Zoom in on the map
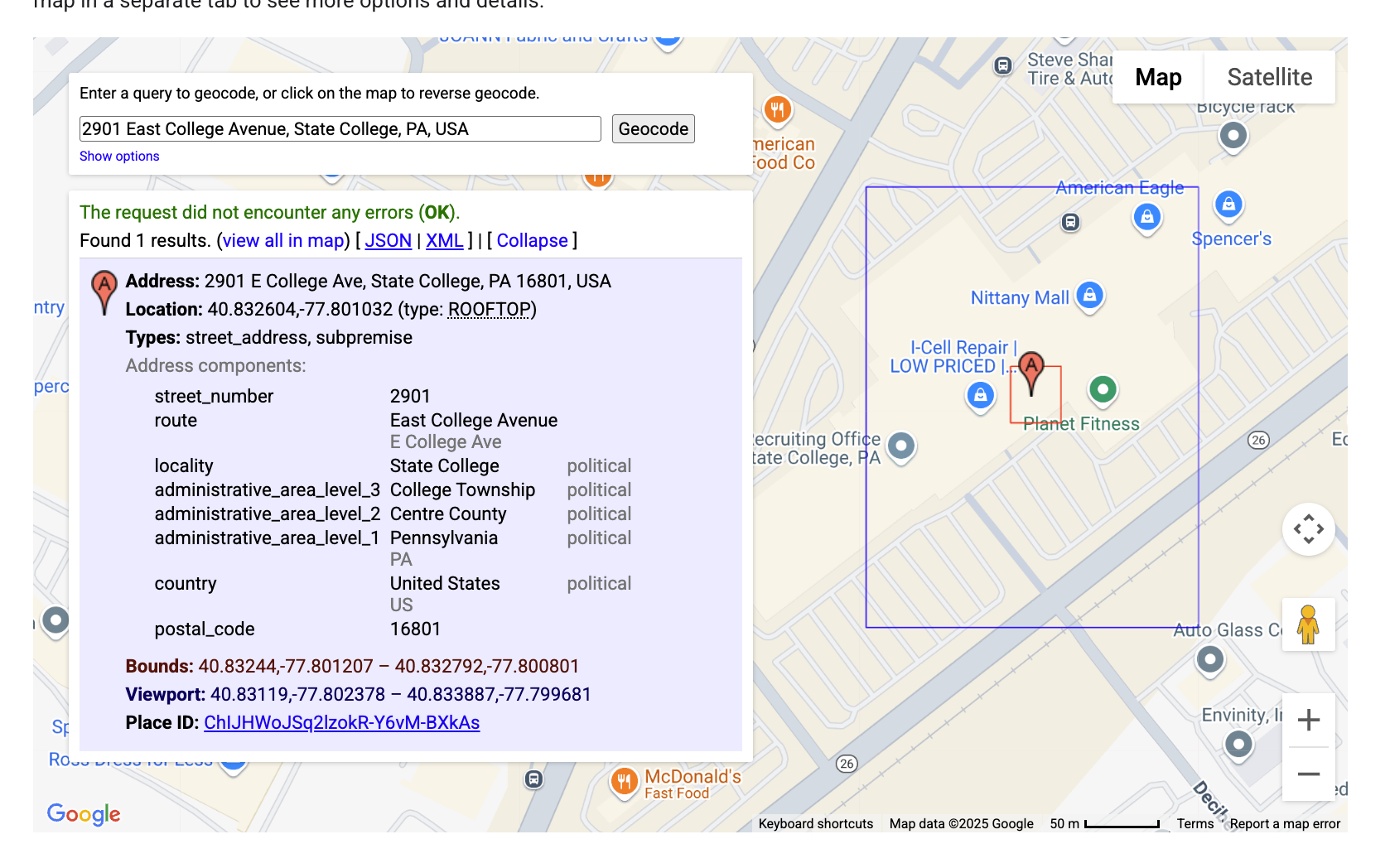This screenshot has height=868, width=1390. [x=1308, y=721]
